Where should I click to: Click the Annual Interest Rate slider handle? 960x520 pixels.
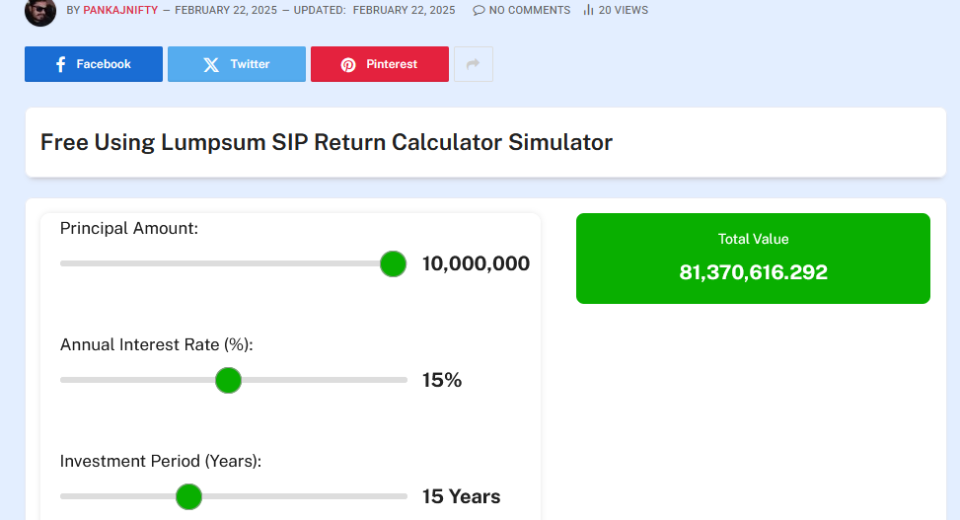click(229, 380)
